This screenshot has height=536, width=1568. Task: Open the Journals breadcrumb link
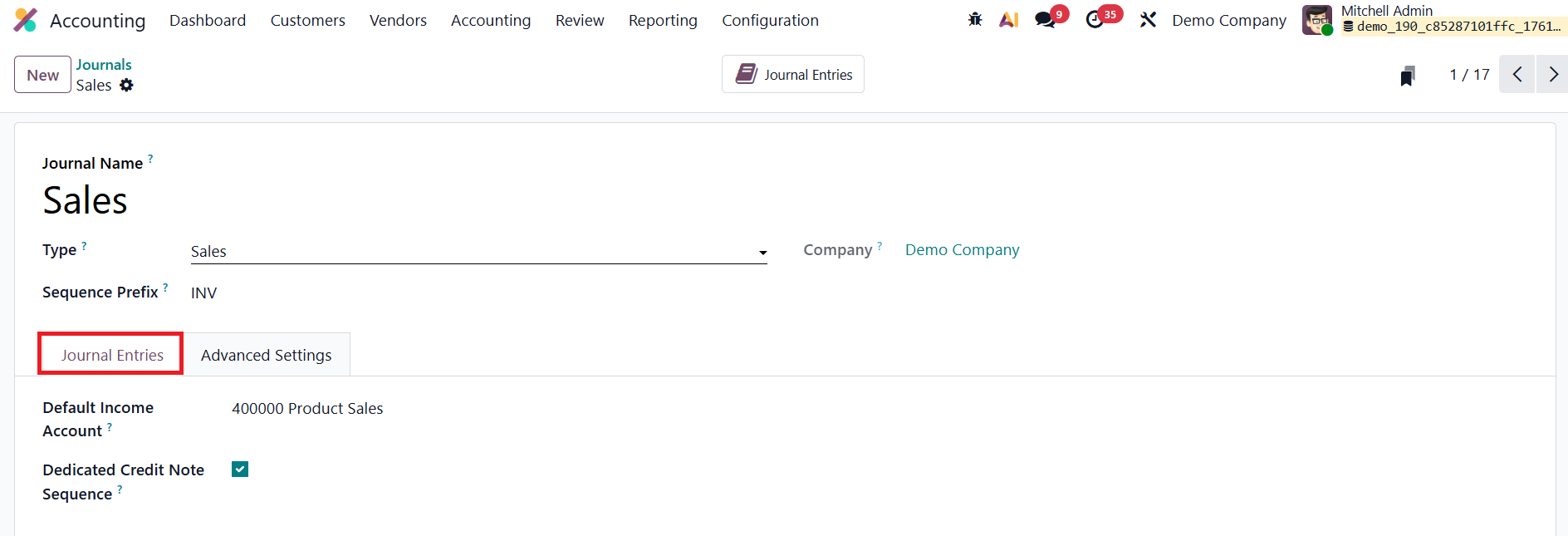(x=104, y=64)
